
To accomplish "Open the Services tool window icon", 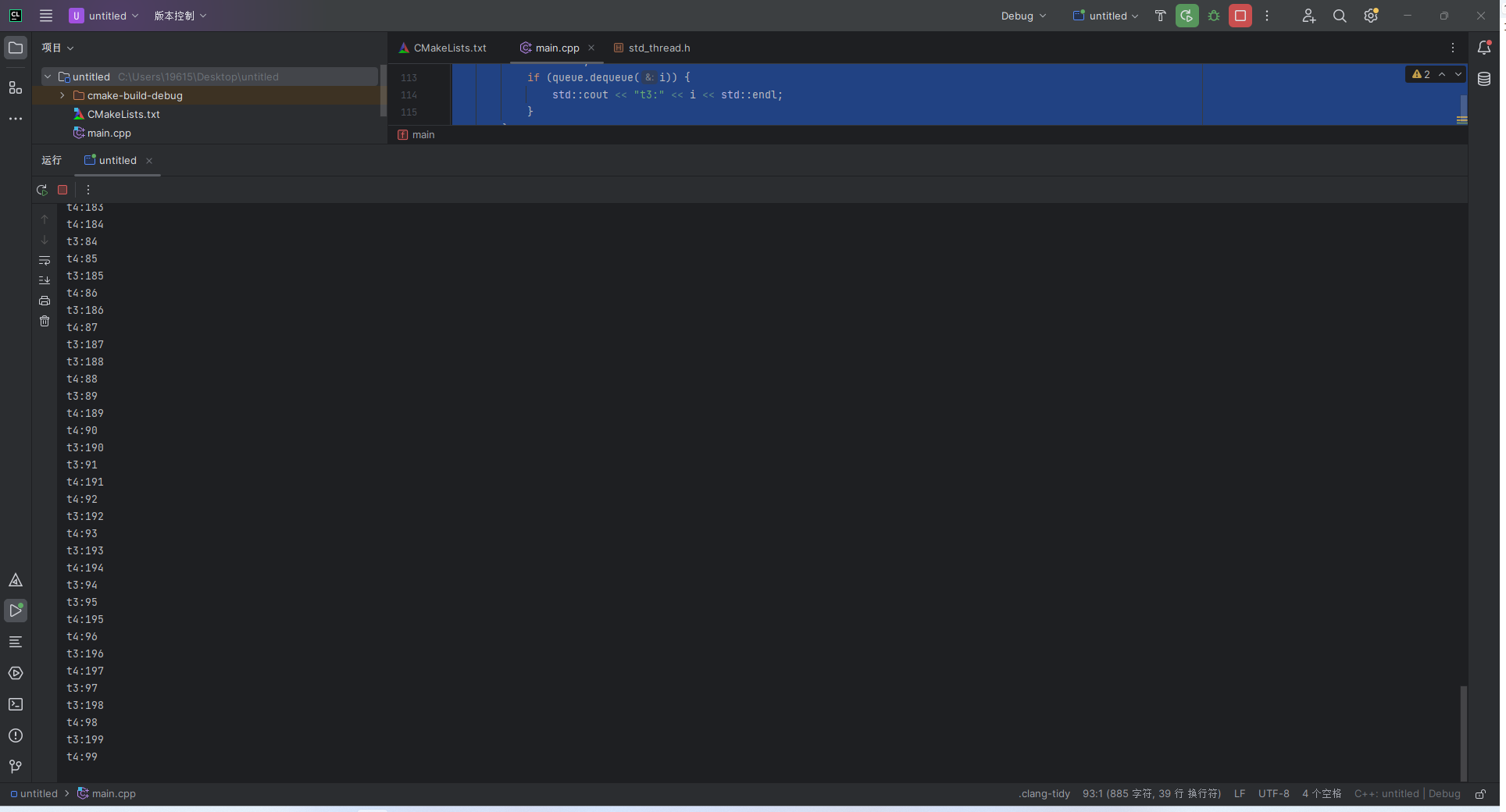I will coord(16,673).
